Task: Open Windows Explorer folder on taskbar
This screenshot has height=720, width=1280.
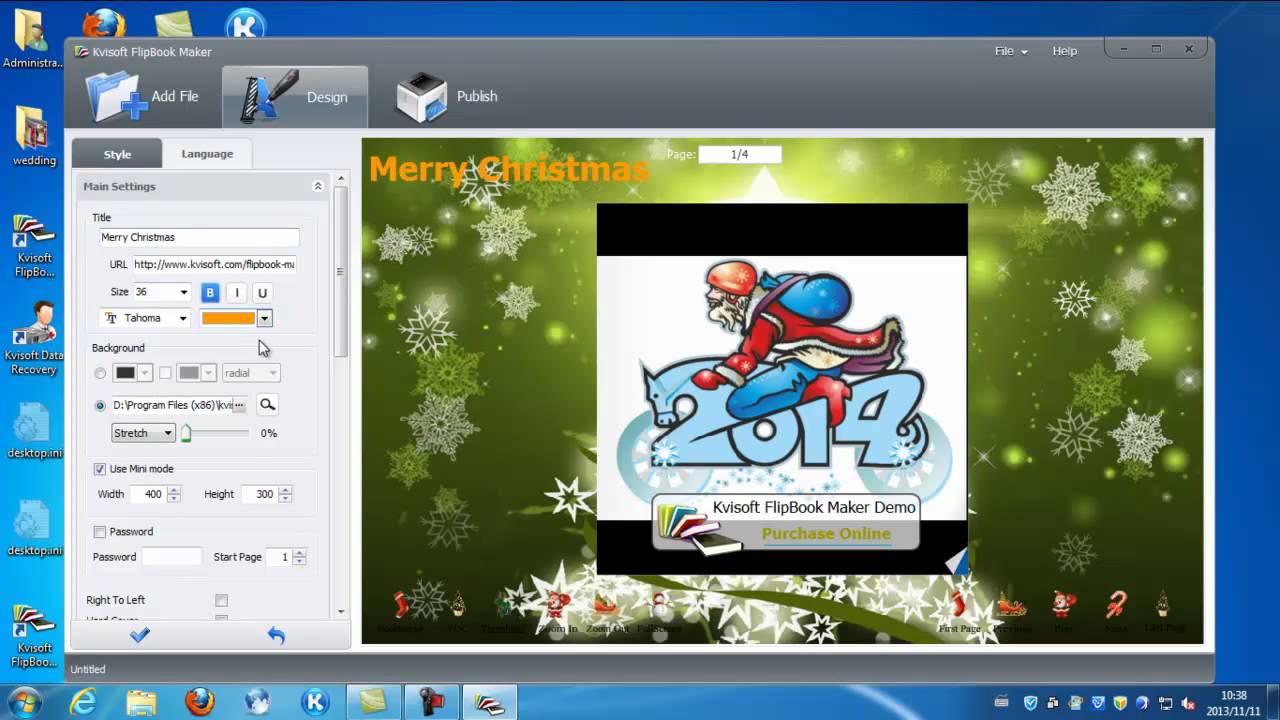Action: (141, 702)
